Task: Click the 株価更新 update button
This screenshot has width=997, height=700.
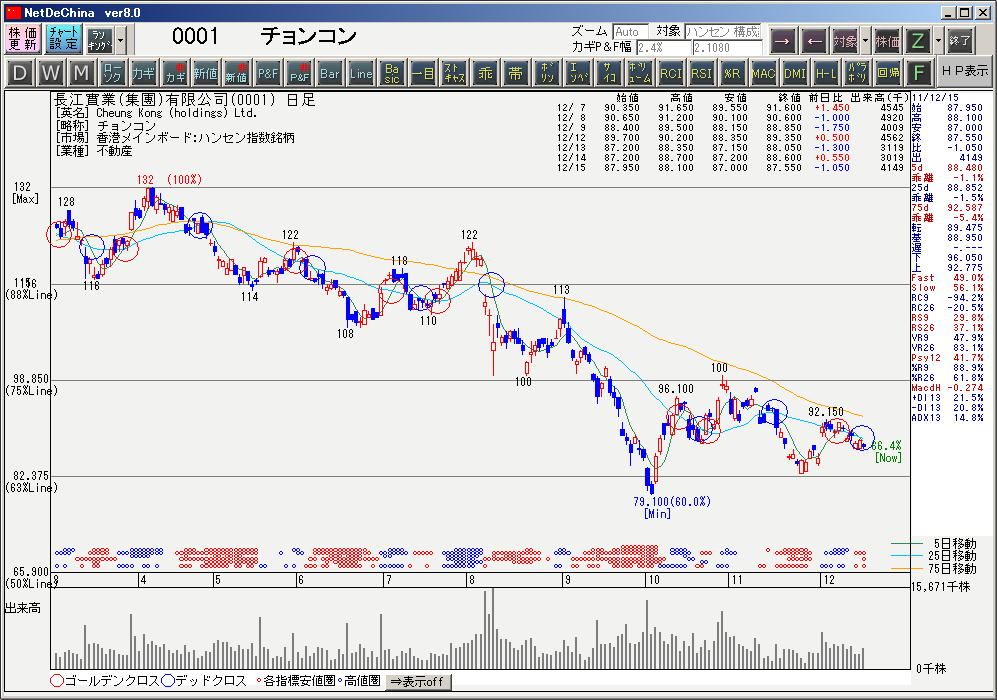Action: 22,40
